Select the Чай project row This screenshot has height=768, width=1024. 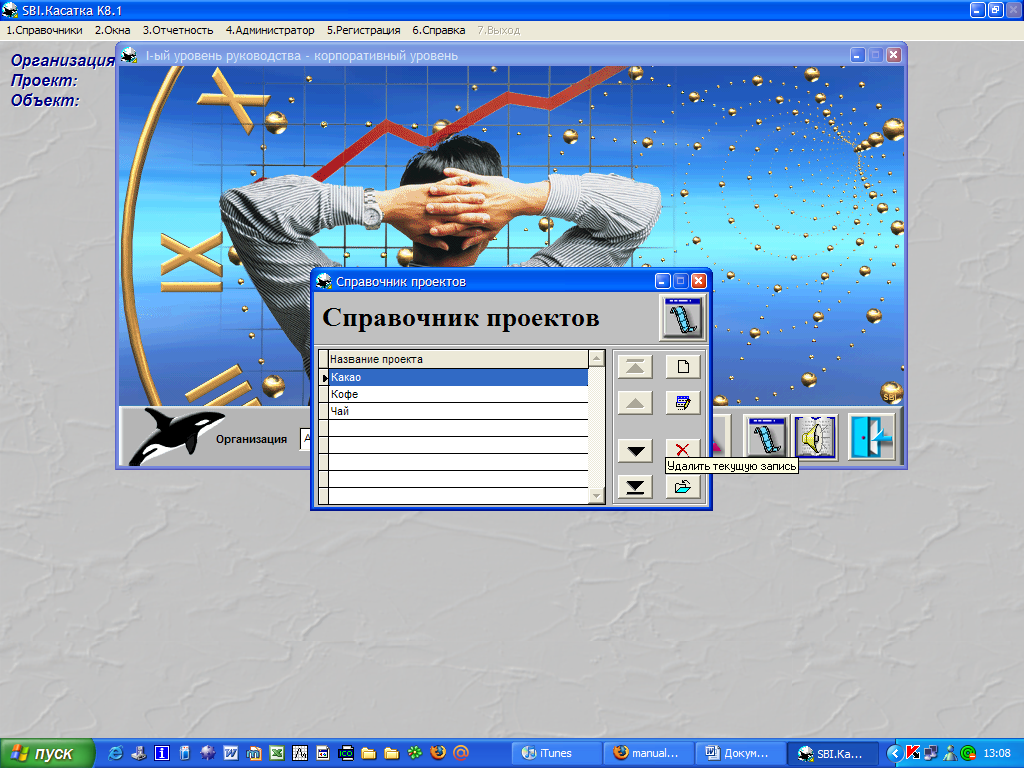coord(458,411)
